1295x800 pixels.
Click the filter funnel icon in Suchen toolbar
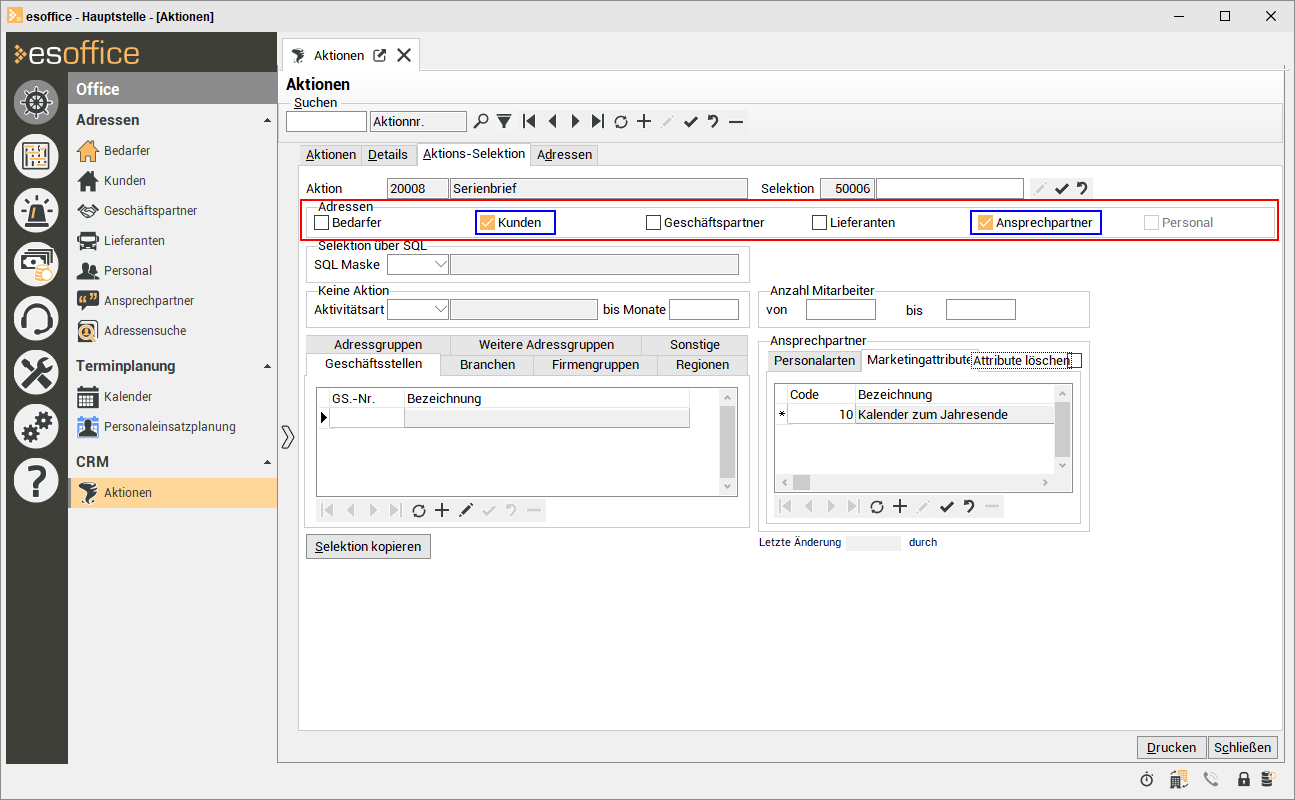coord(504,122)
